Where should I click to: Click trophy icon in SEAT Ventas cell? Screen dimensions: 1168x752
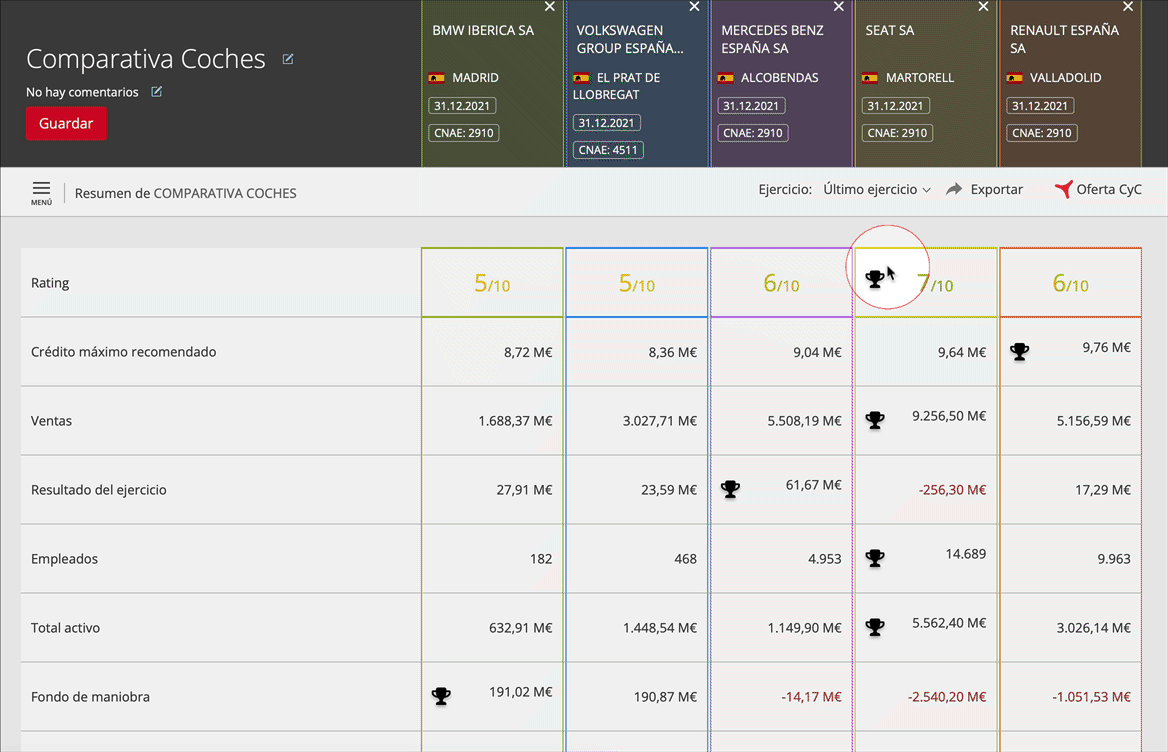point(875,420)
